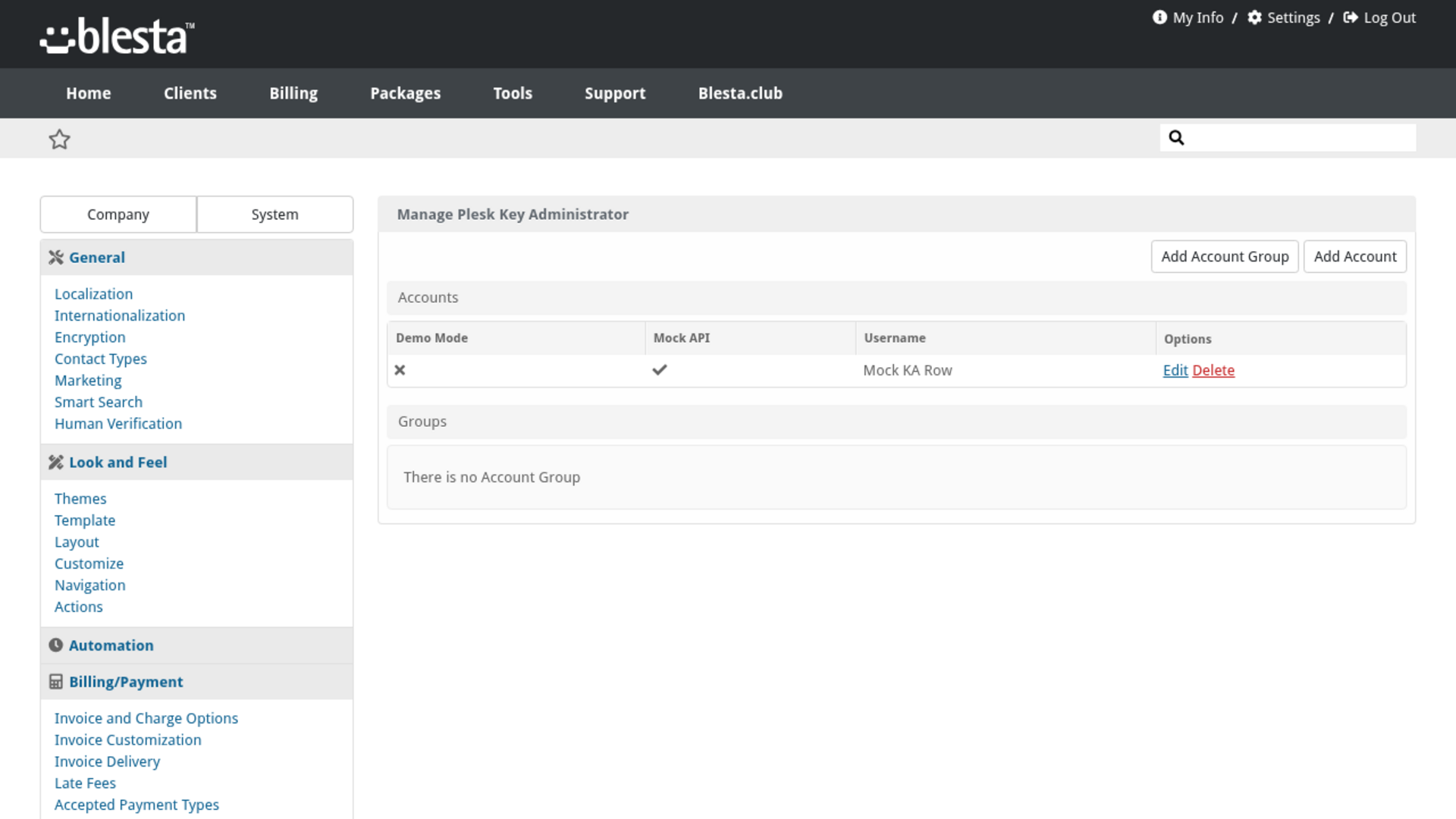The height and width of the screenshot is (819, 1456).
Task: Click the Look and Feel brush icon
Action: [x=56, y=462]
